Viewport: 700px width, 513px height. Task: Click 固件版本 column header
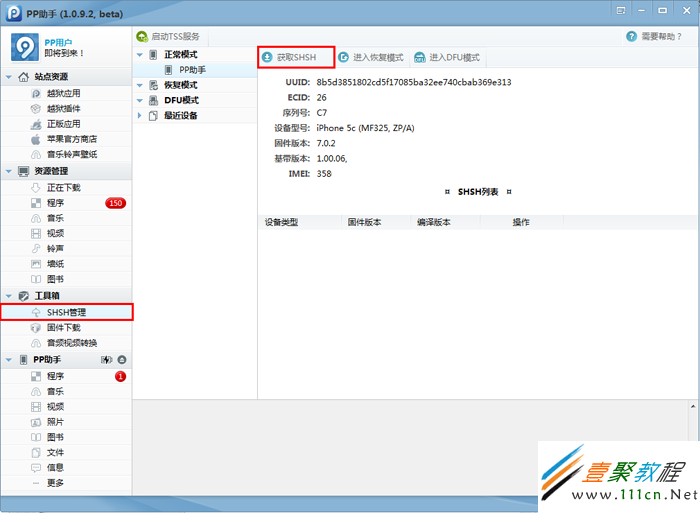click(376, 222)
